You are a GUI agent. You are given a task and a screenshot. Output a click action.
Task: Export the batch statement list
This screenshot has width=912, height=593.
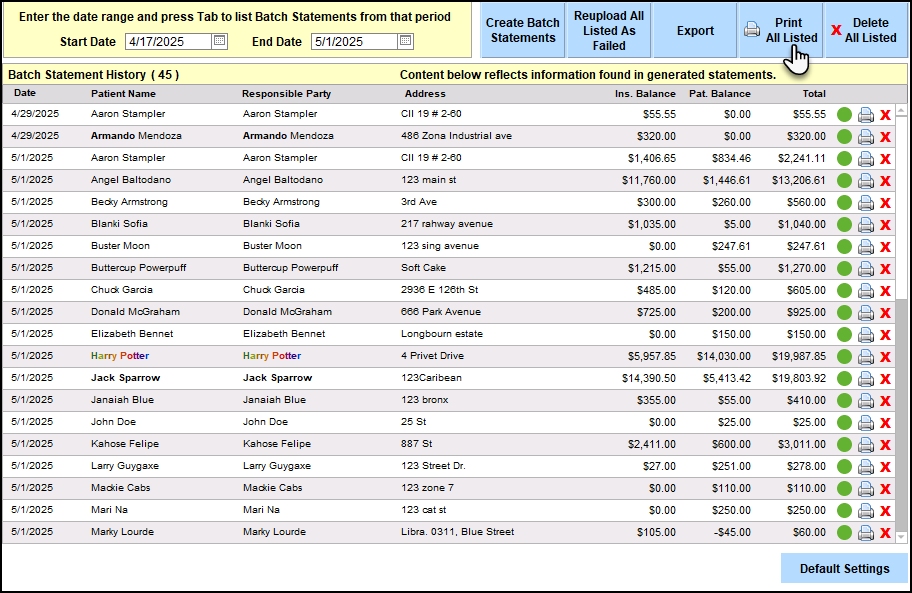pyautogui.click(x=695, y=30)
